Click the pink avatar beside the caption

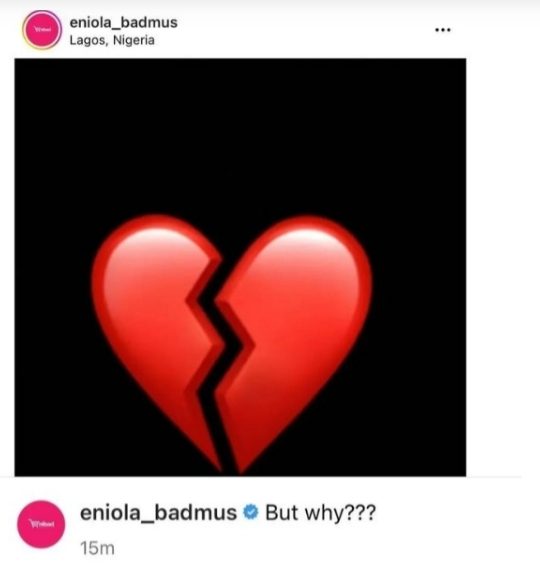click(41, 524)
